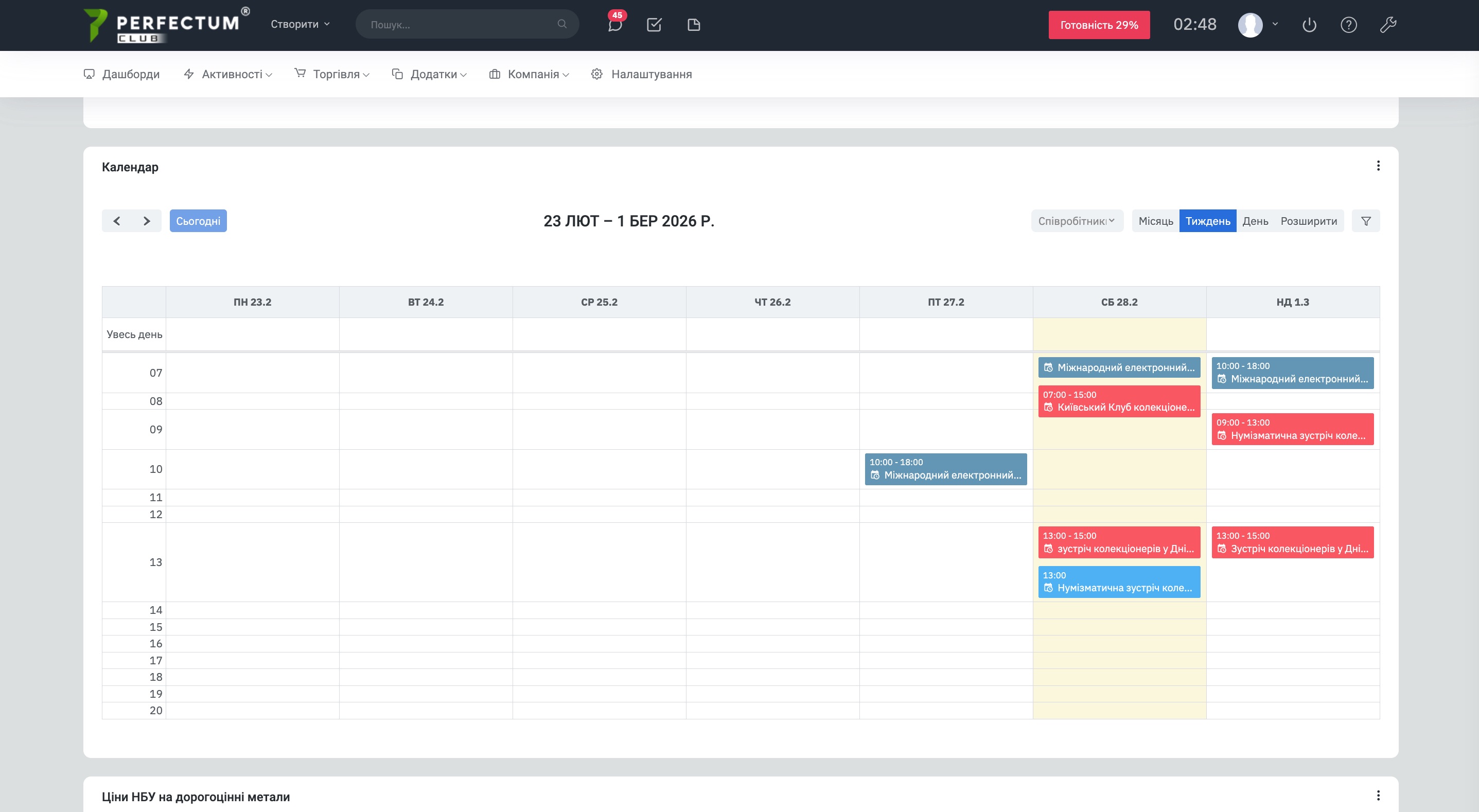
Task: Click the notes document icon in header
Action: (694, 25)
